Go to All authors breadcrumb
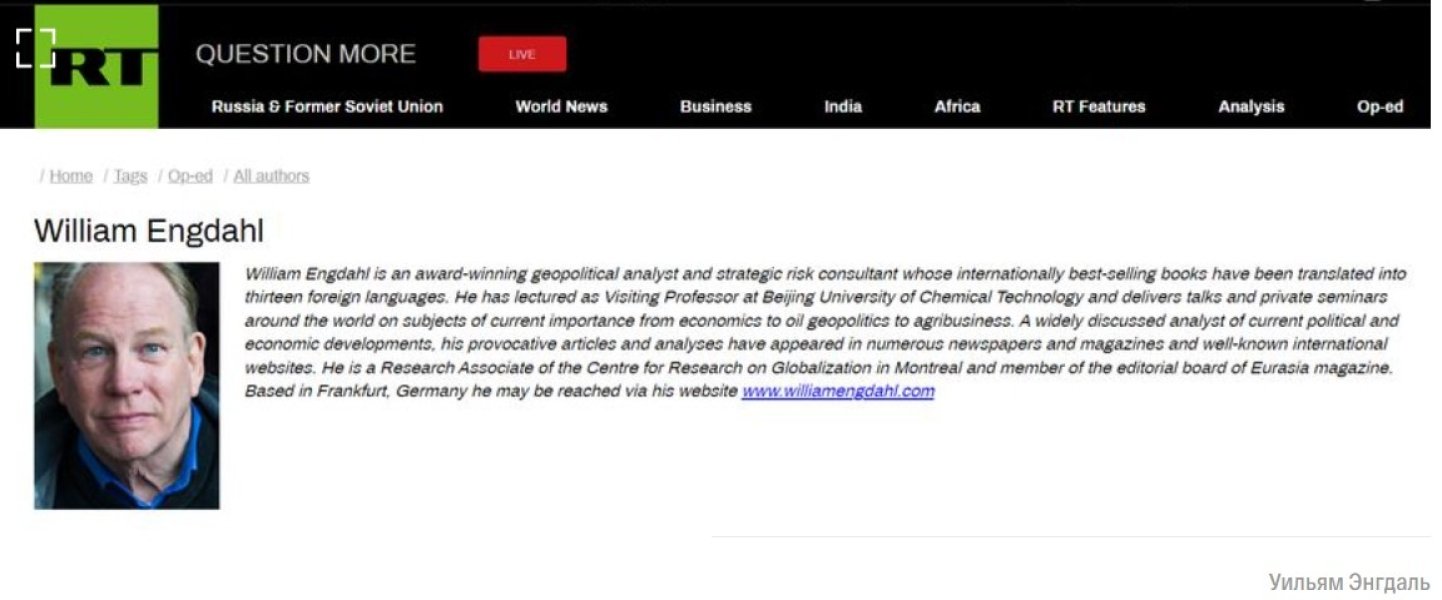Image resolution: width=1442 pixels, height=600 pixels. [271, 176]
